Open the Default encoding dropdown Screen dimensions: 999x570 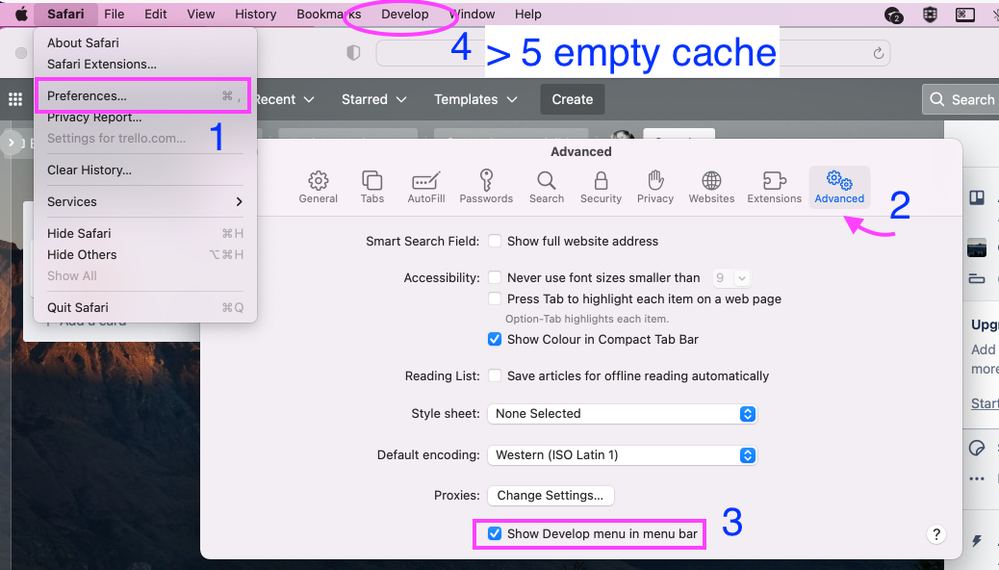click(x=622, y=455)
